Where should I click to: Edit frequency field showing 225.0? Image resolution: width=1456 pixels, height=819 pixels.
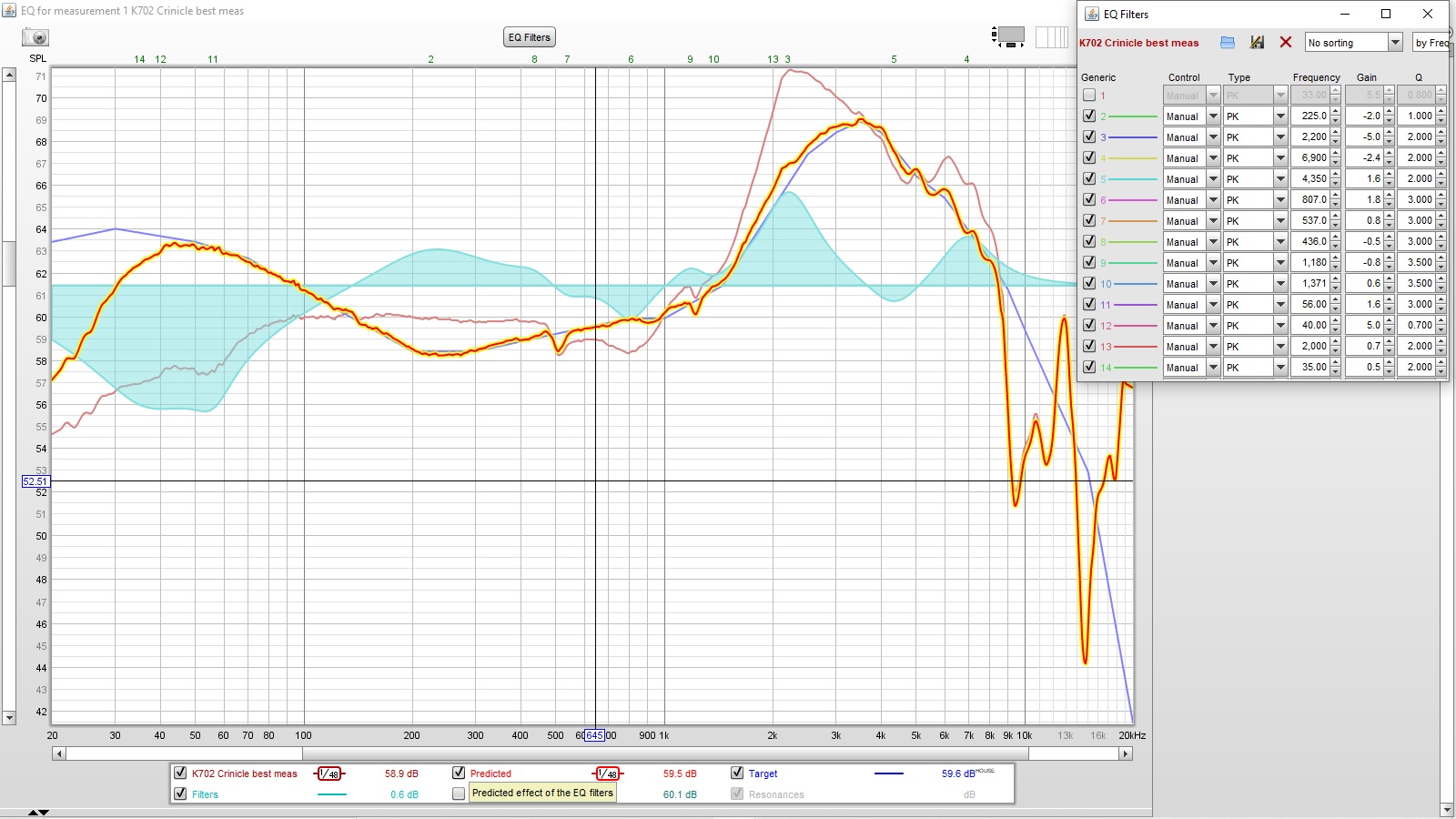[1310, 116]
